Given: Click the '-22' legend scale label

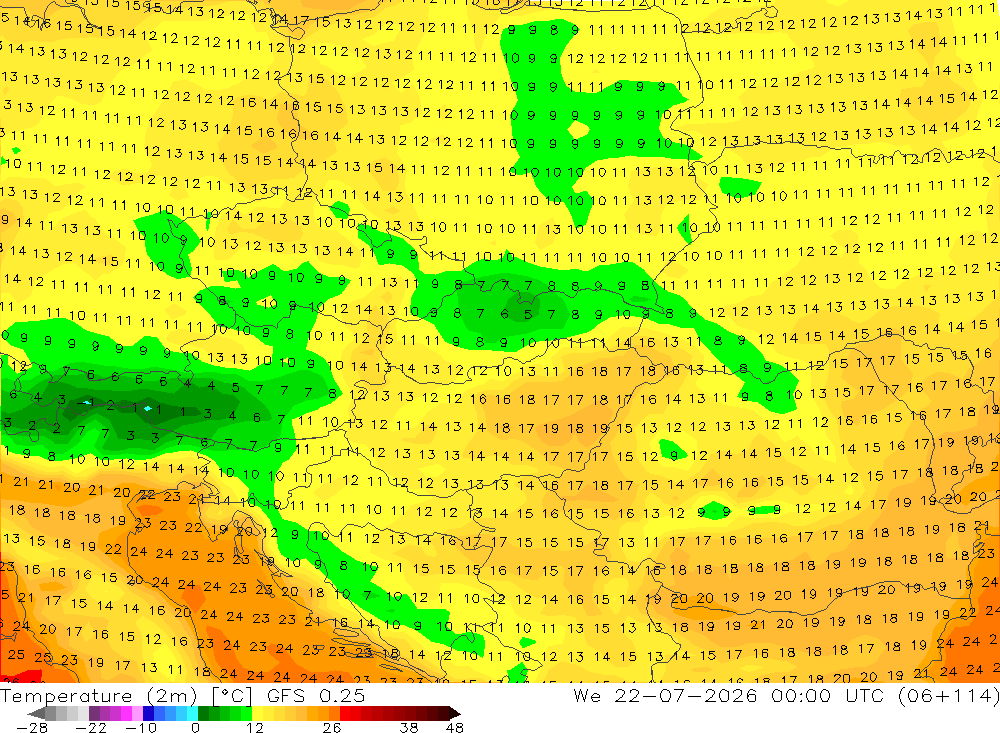Looking at the screenshot, I should click(91, 727).
